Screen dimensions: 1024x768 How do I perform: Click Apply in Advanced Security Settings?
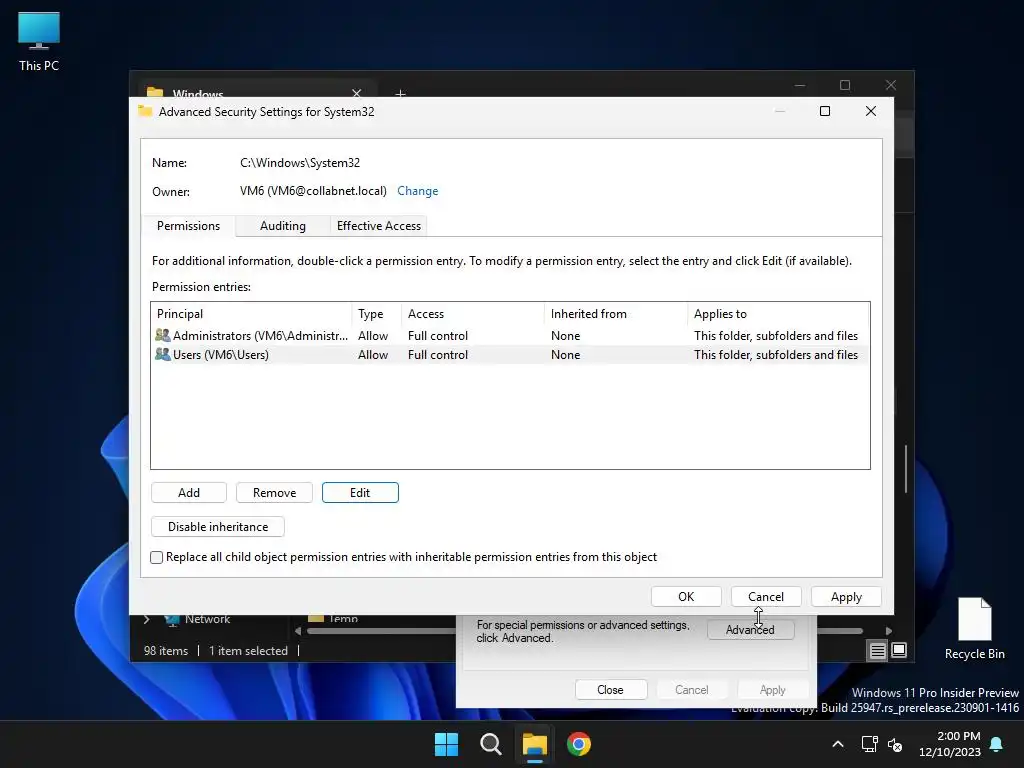tap(846, 596)
